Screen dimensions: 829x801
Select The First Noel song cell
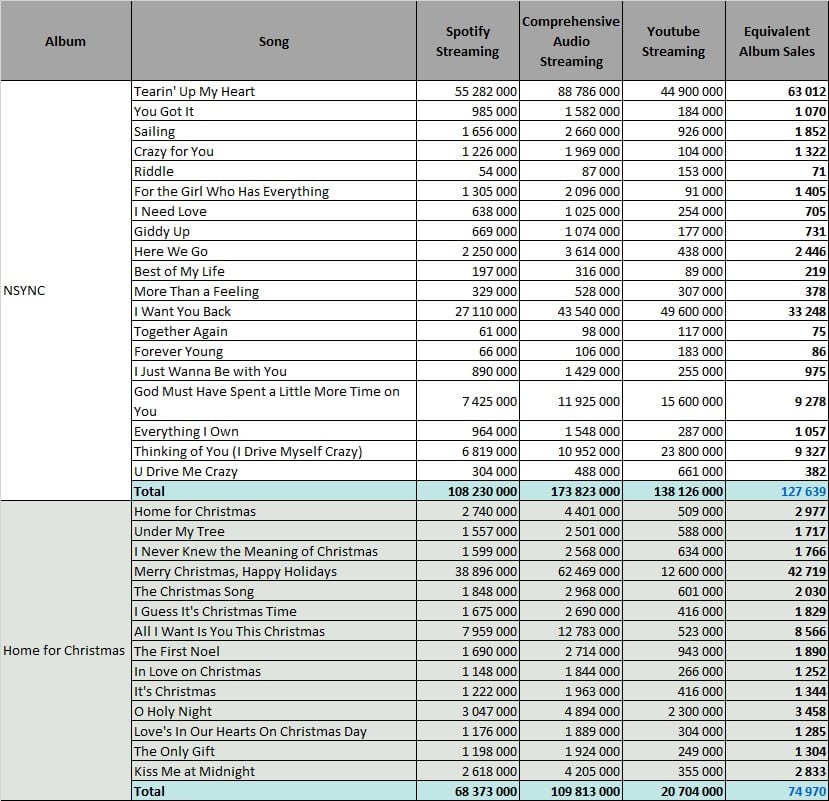pos(274,651)
